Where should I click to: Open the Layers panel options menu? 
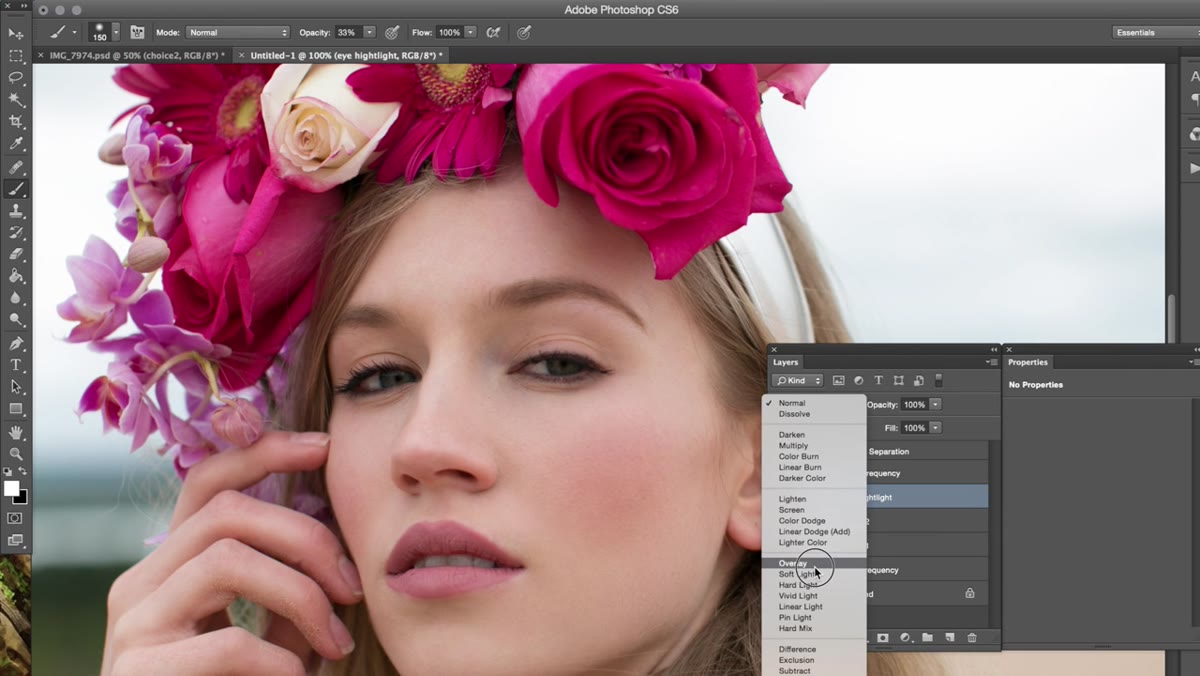click(x=991, y=362)
